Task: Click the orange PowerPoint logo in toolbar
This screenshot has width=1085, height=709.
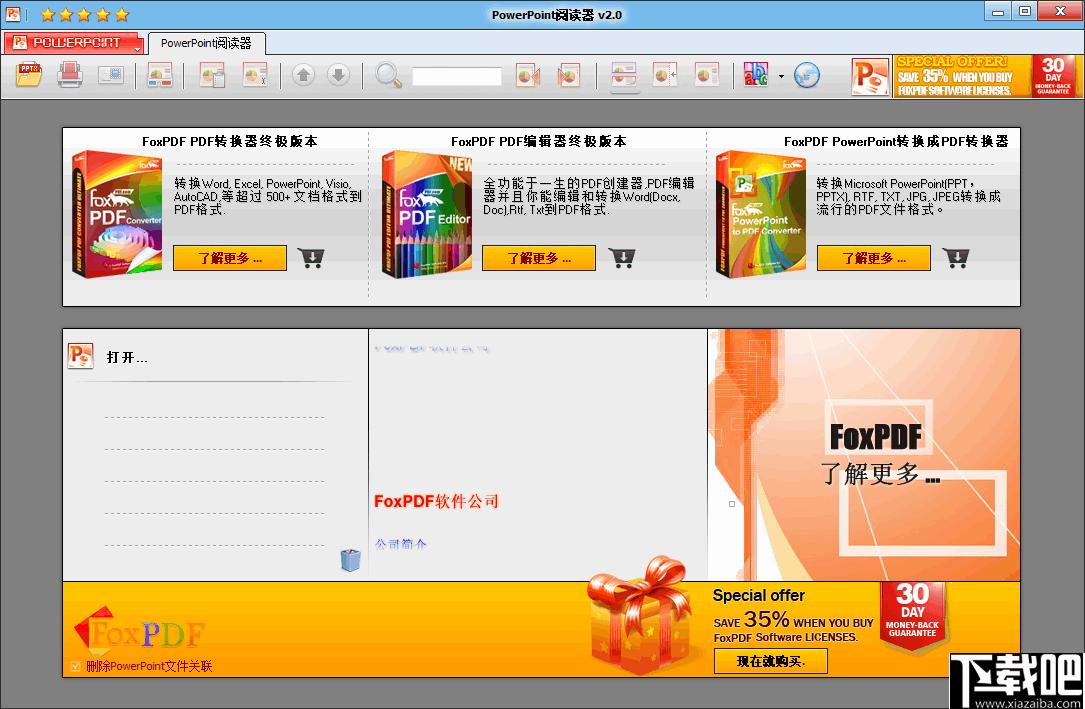Action: click(x=870, y=77)
